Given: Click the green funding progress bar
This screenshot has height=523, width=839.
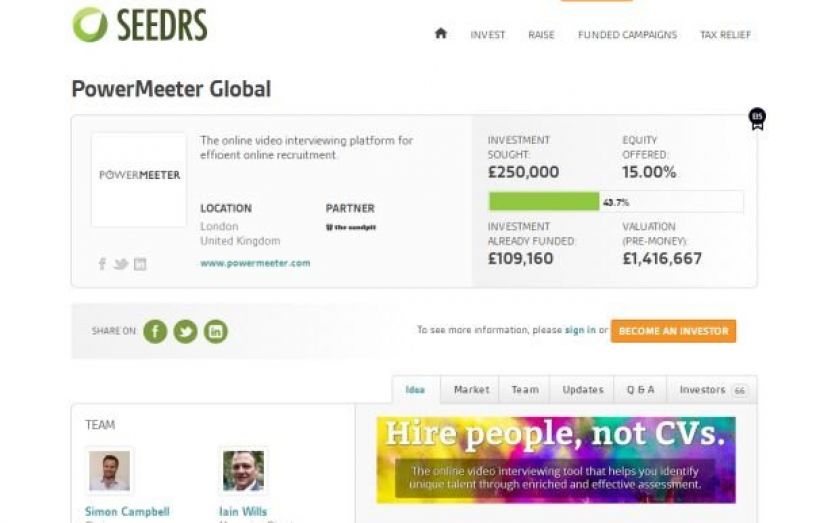Looking at the screenshot, I should point(544,202).
